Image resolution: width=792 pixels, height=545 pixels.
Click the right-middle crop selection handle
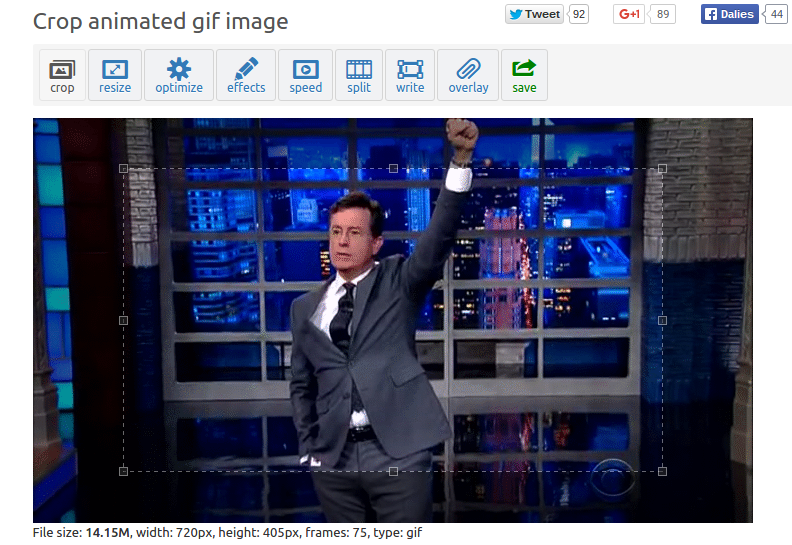point(663,320)
